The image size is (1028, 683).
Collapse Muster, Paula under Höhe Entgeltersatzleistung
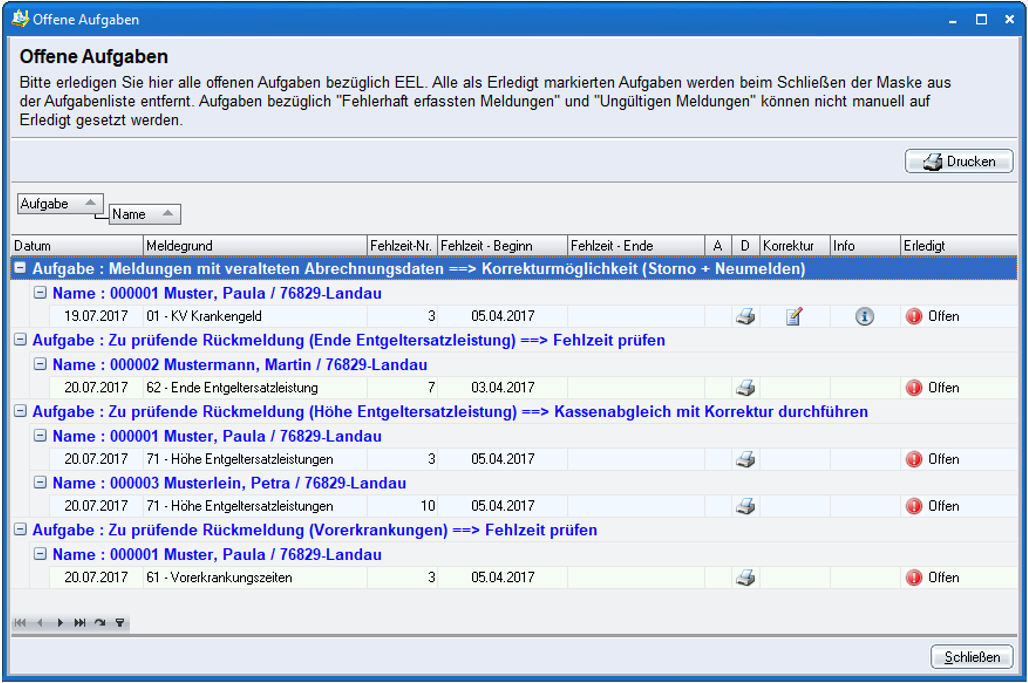pos(40,435)
